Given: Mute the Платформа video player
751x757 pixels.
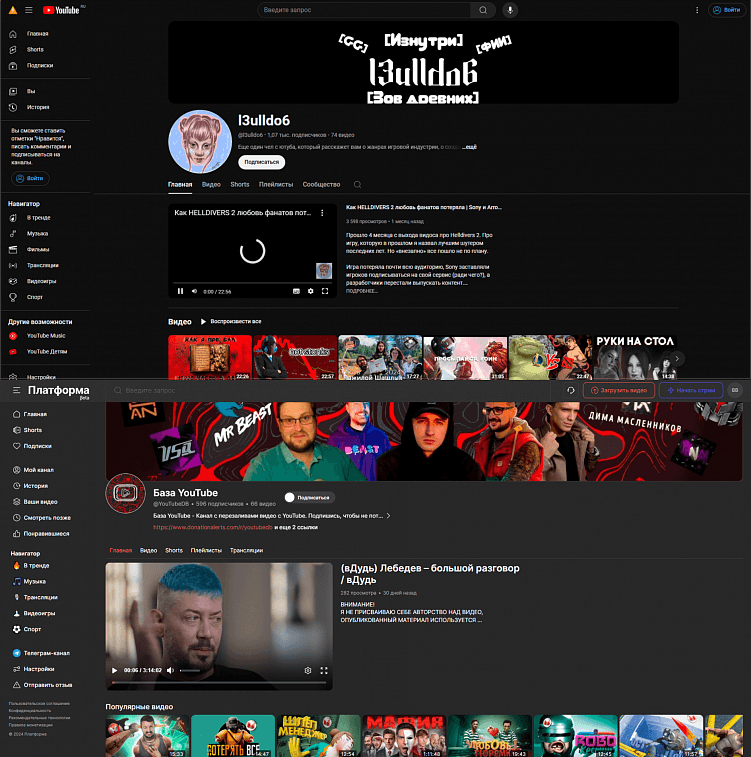Looking at the screenshot, I should coord(170,671).
